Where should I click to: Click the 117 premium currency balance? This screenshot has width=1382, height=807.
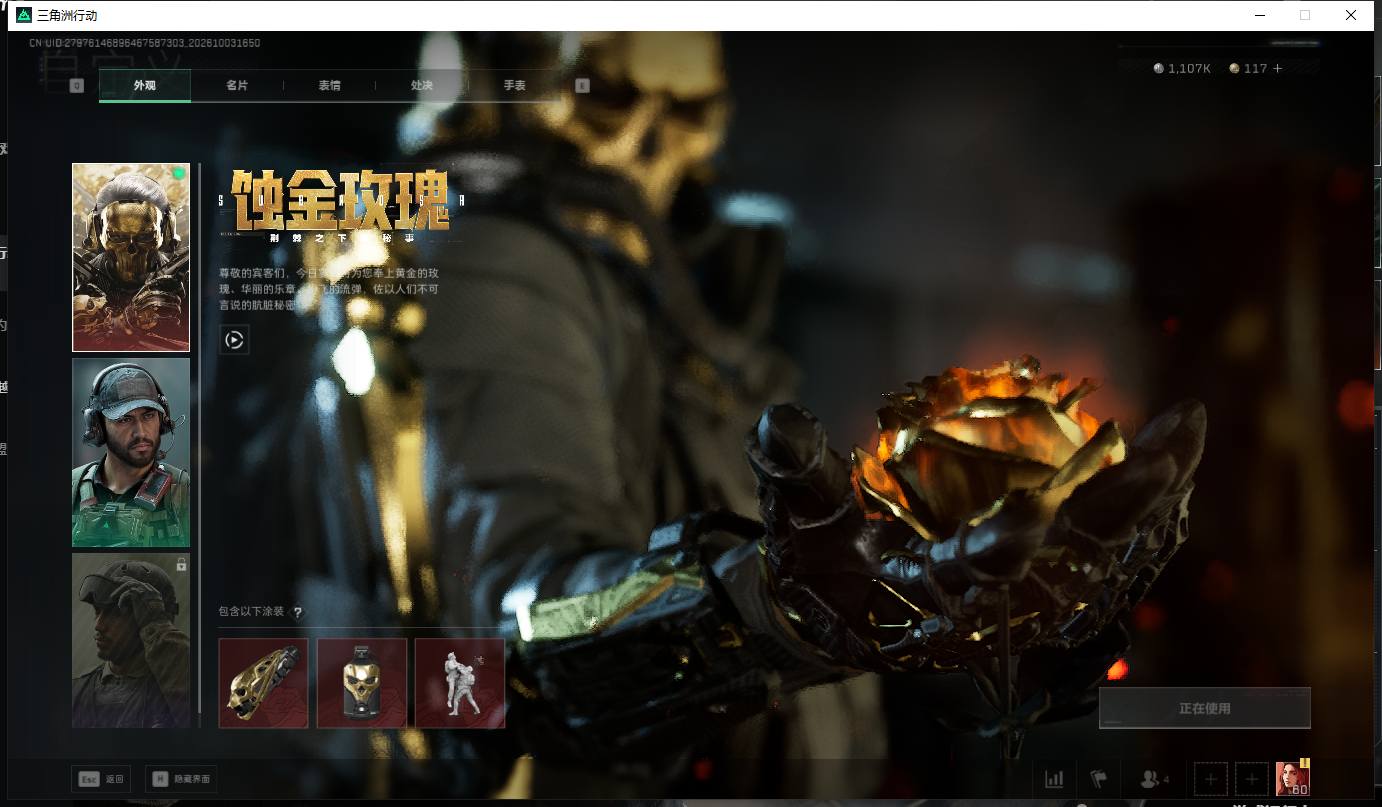1248,69
